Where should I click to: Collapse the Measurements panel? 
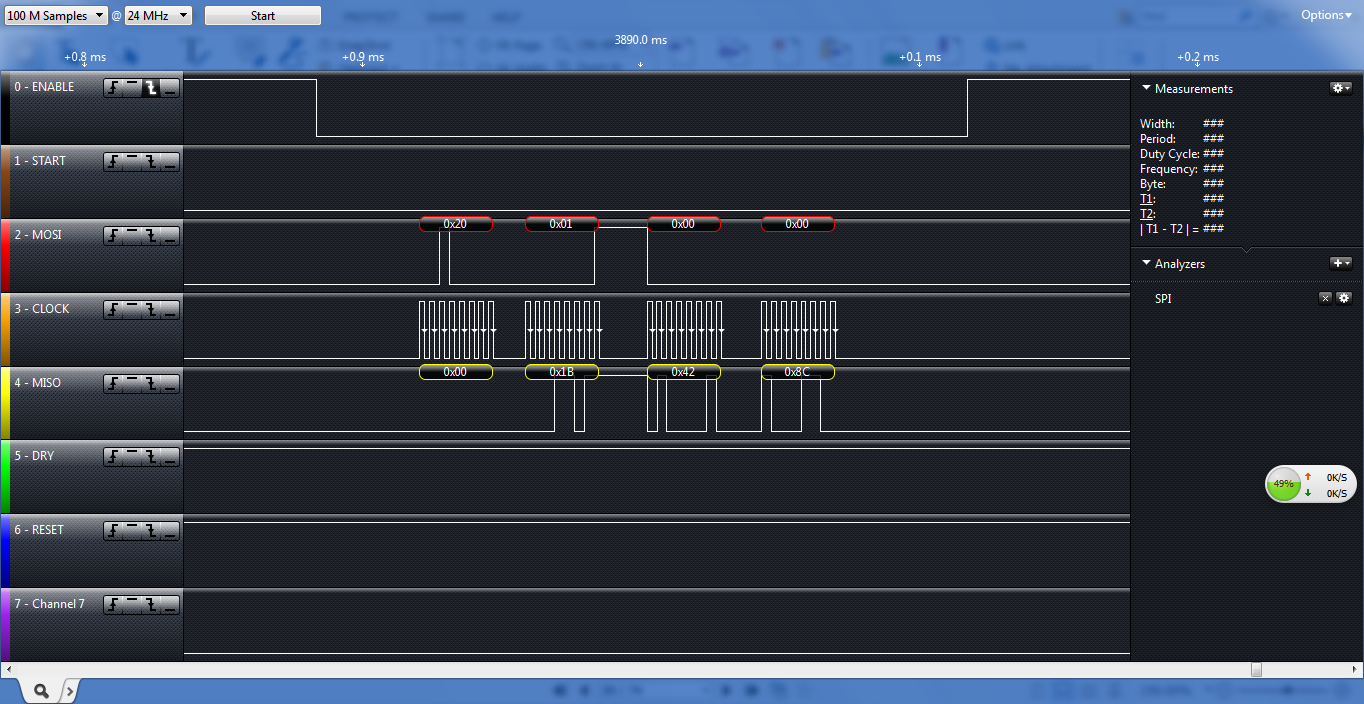[x=1146, y=88]
